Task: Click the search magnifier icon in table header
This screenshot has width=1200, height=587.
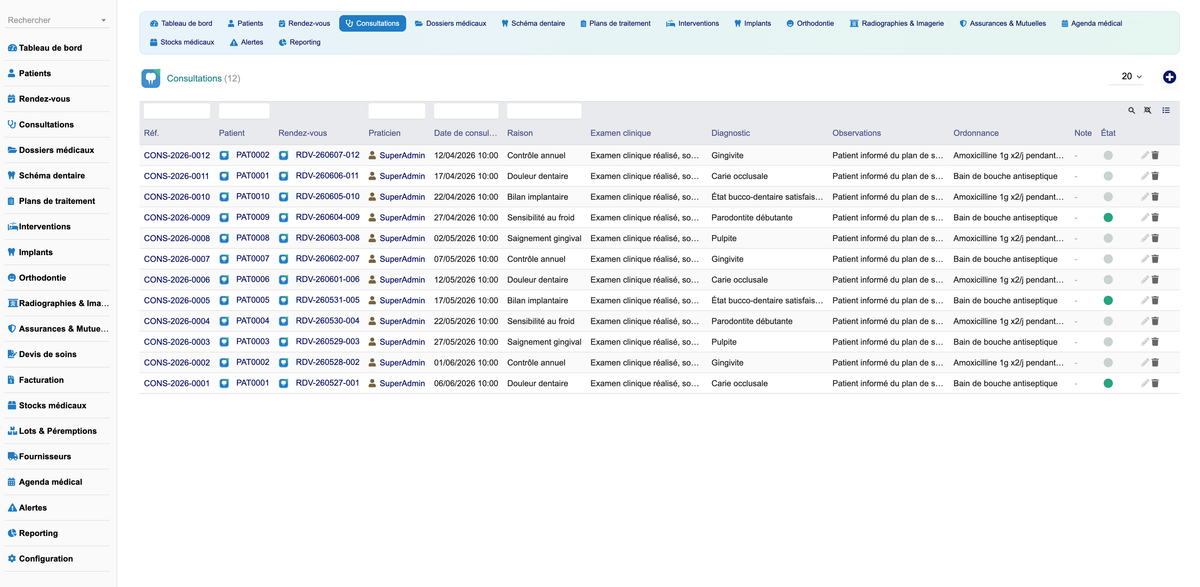Action: click(1132, 111)
